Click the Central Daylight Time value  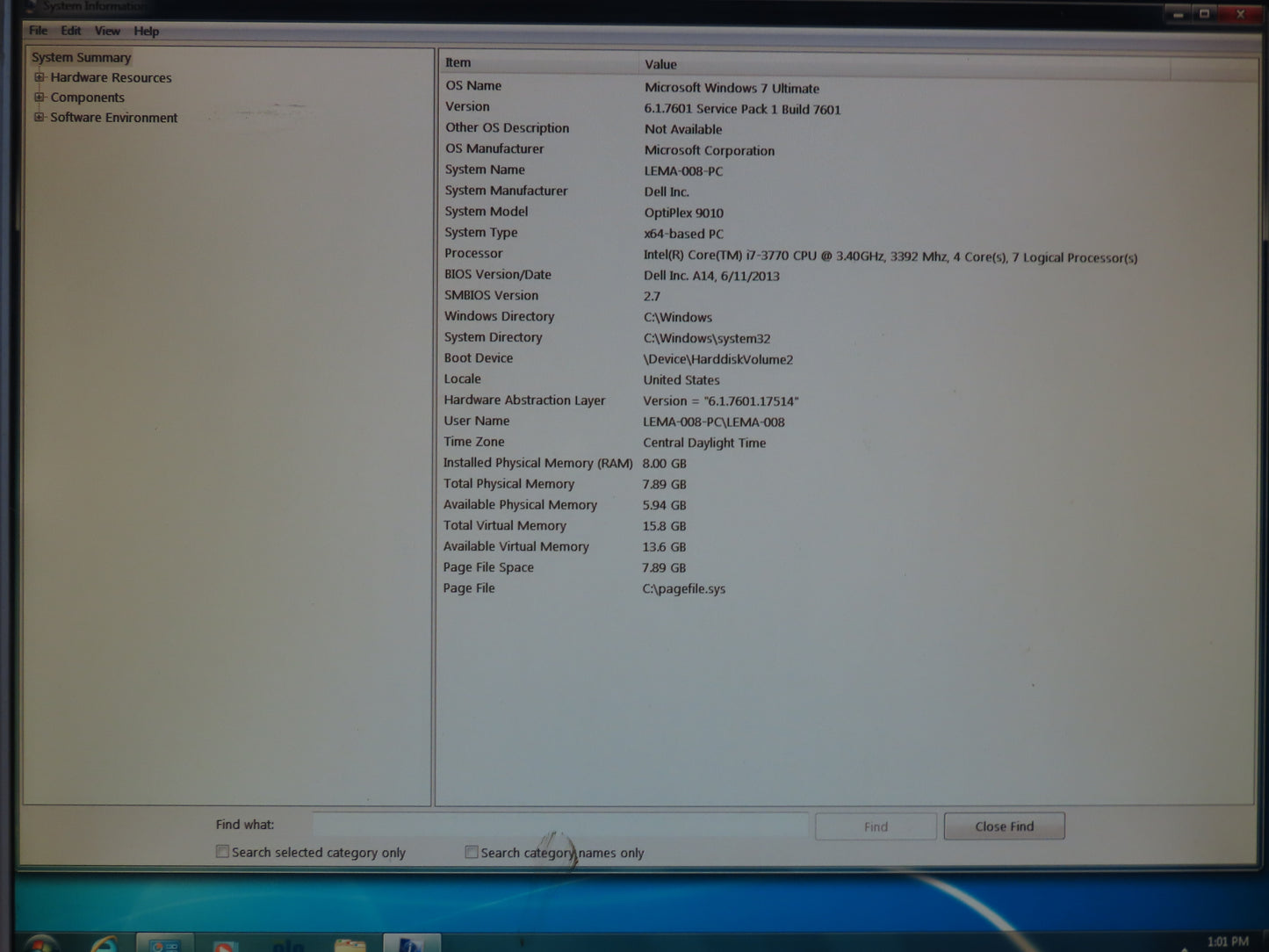[x=704, y=443]
